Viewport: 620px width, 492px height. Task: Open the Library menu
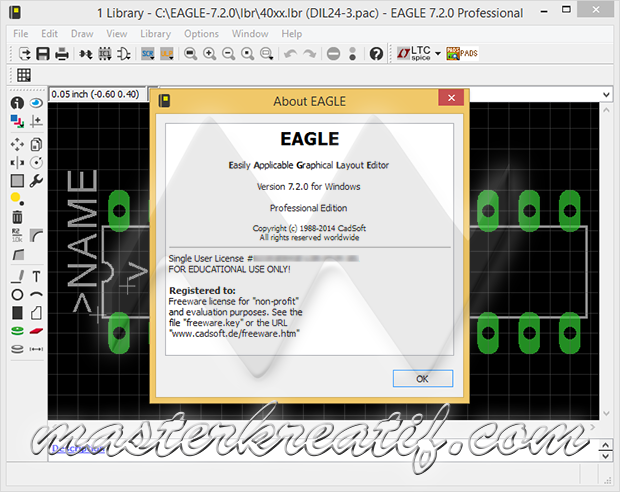point(155,34)
